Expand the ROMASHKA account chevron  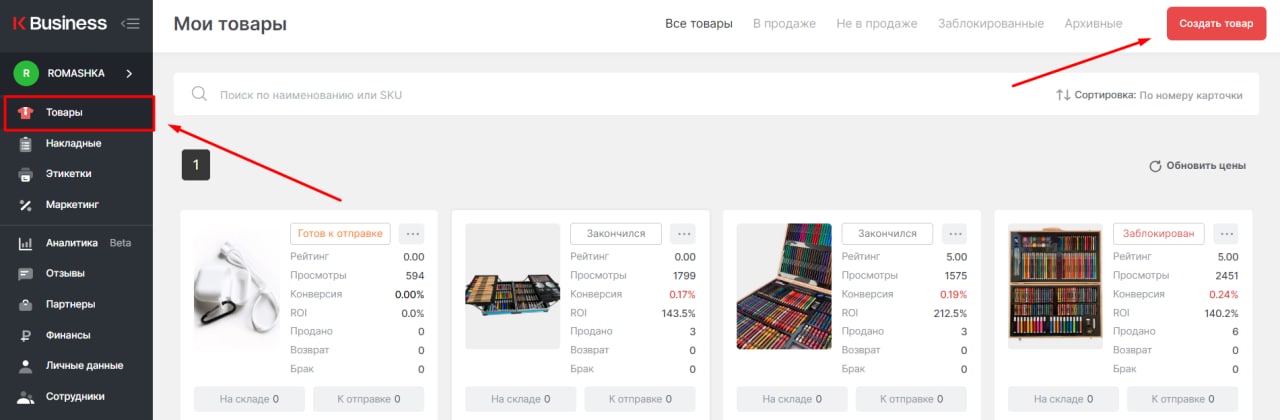(x=129, y=73)
